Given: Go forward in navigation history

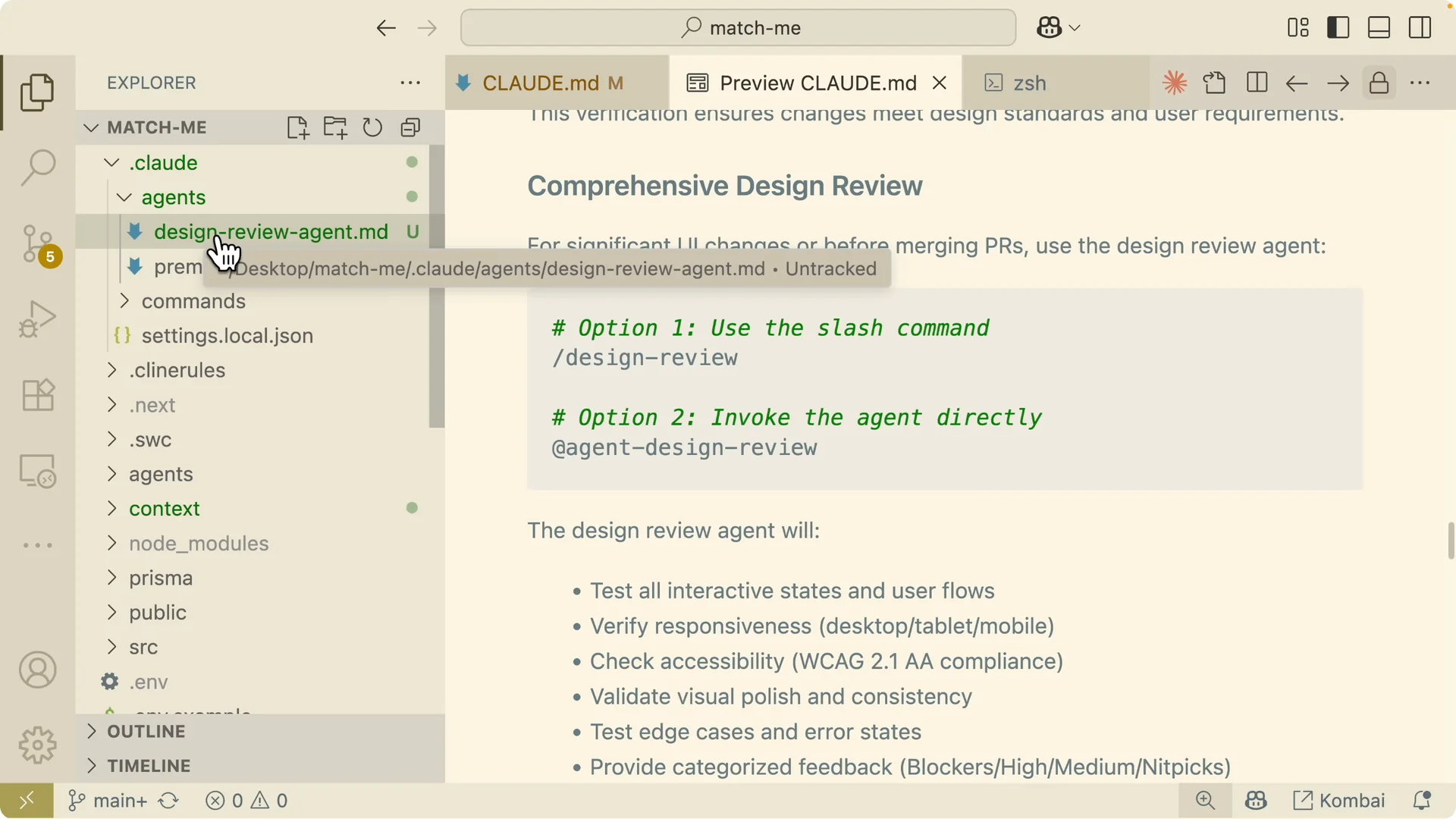Looking at the screenshot, I should pyautogui.click(x=427, y=28).
